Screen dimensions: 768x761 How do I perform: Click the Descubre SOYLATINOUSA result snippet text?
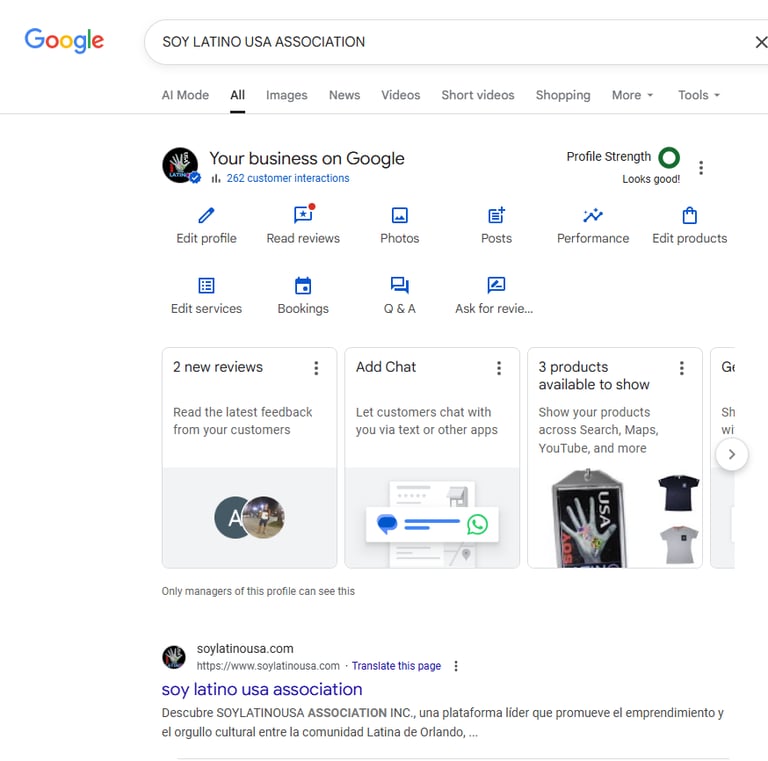point(443,722)
